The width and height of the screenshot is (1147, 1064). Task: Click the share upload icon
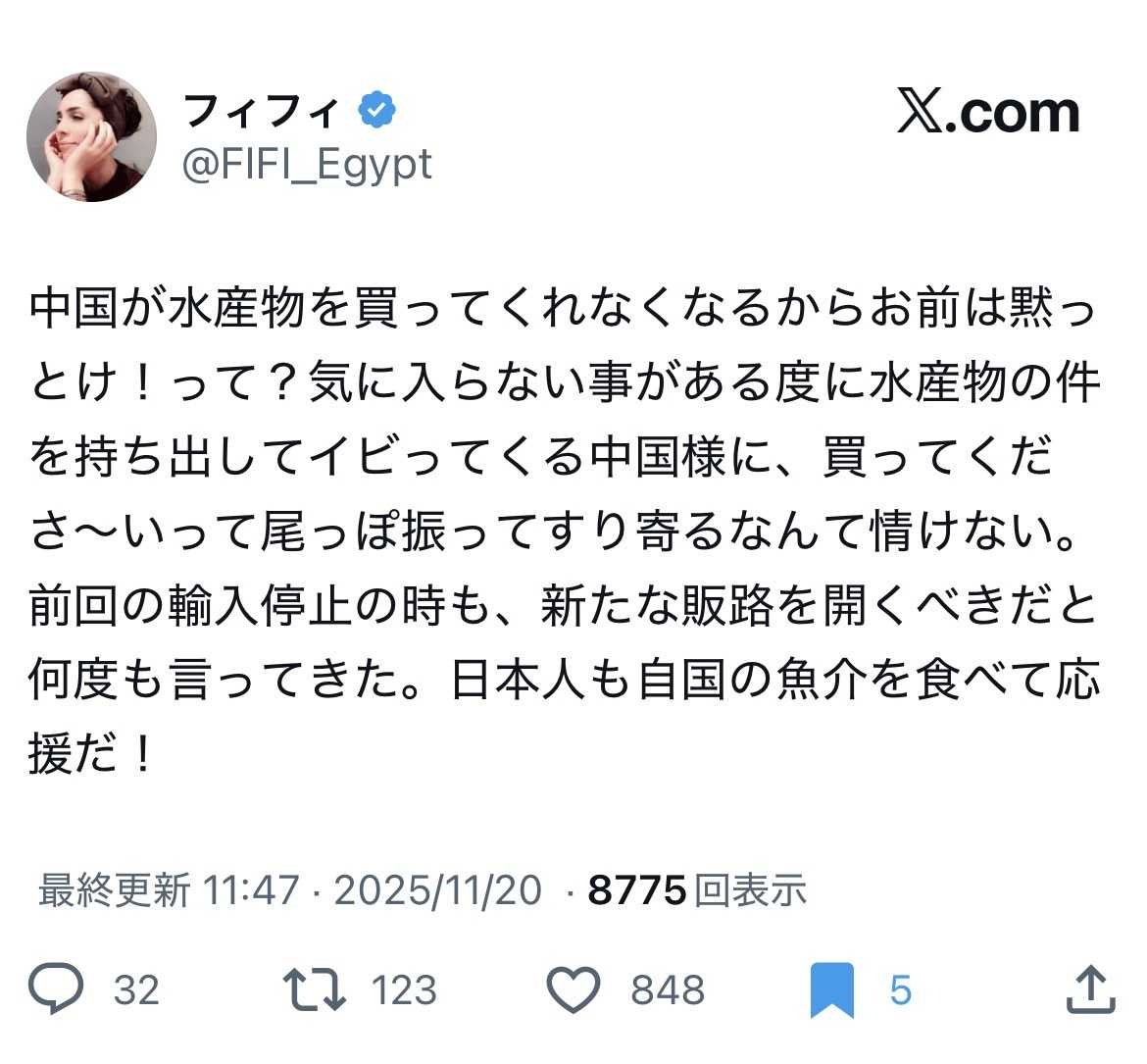pyautogui.click(x=1090, y=988)
